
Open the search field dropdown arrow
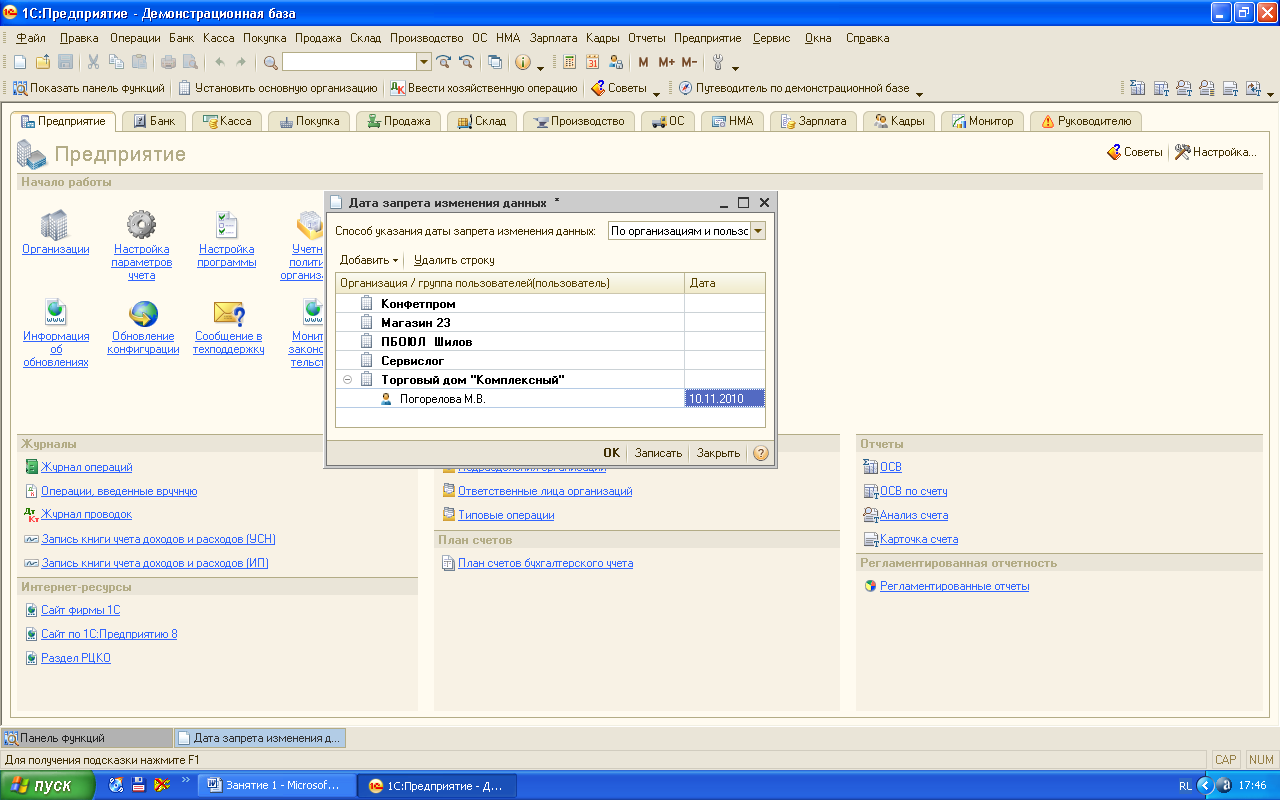(x=424, y=62)
